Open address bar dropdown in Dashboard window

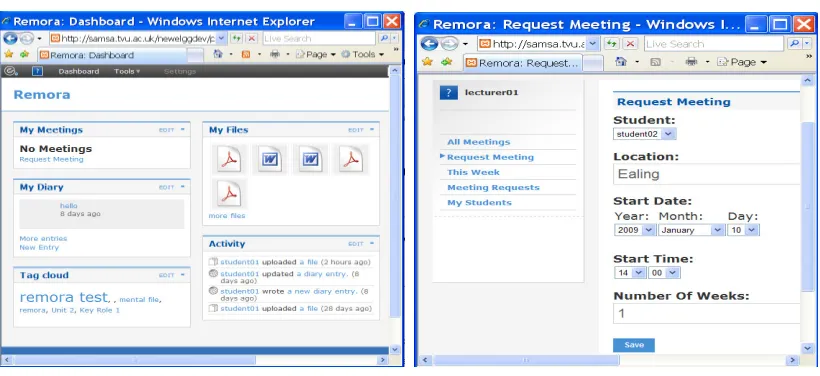point(221,38)
